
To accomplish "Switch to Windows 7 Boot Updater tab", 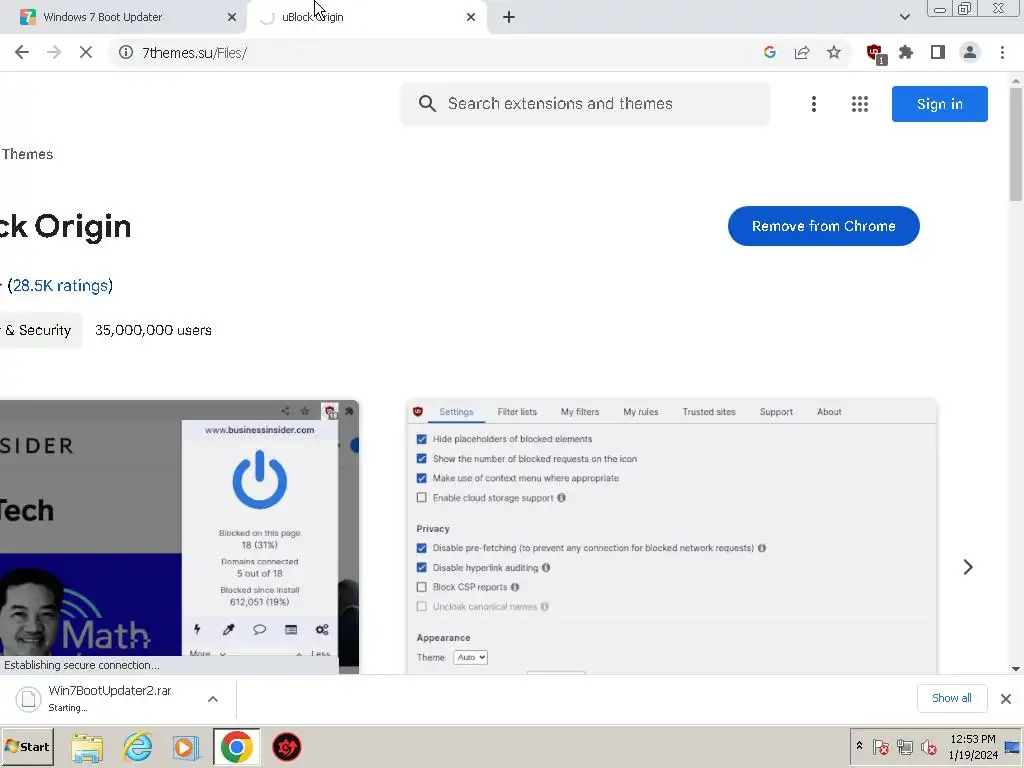I will pos(123,17).
